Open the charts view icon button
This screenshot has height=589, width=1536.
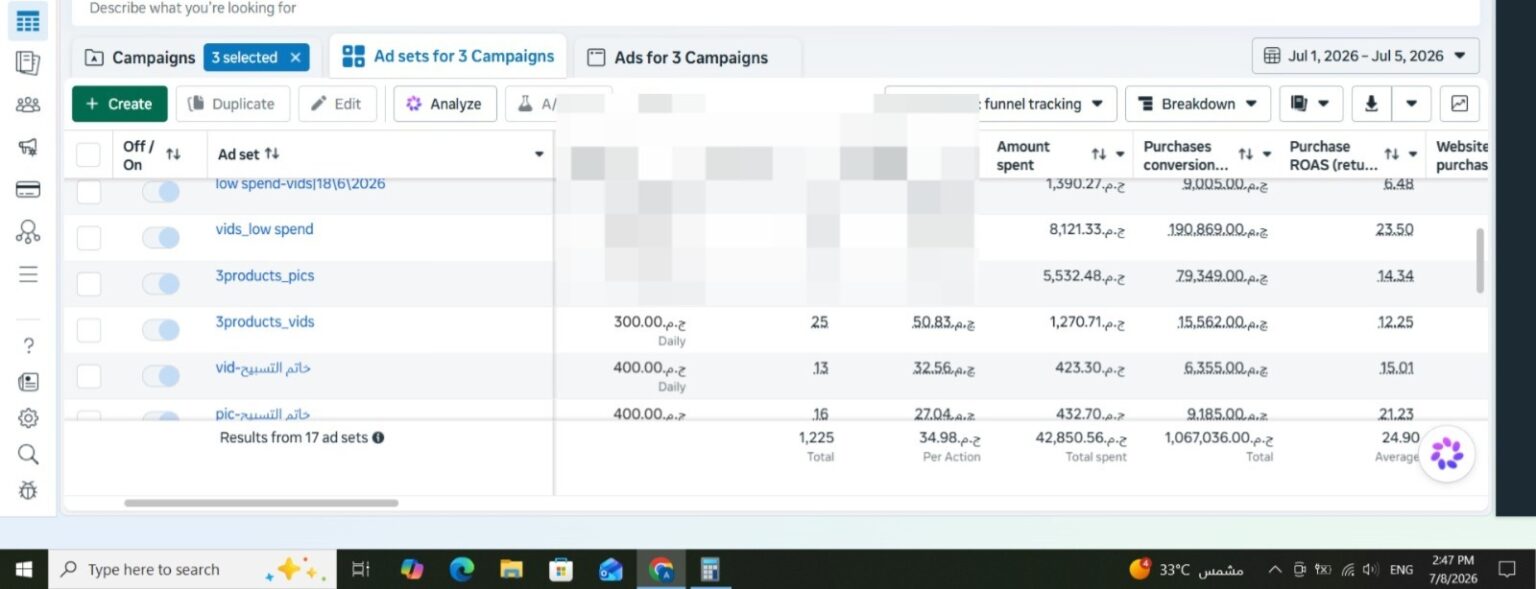click(x=1460, y=104)
